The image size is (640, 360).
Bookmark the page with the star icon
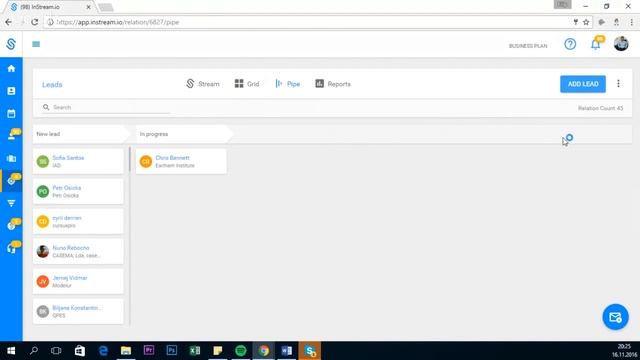pyautogui.click(x=586, y=22)
